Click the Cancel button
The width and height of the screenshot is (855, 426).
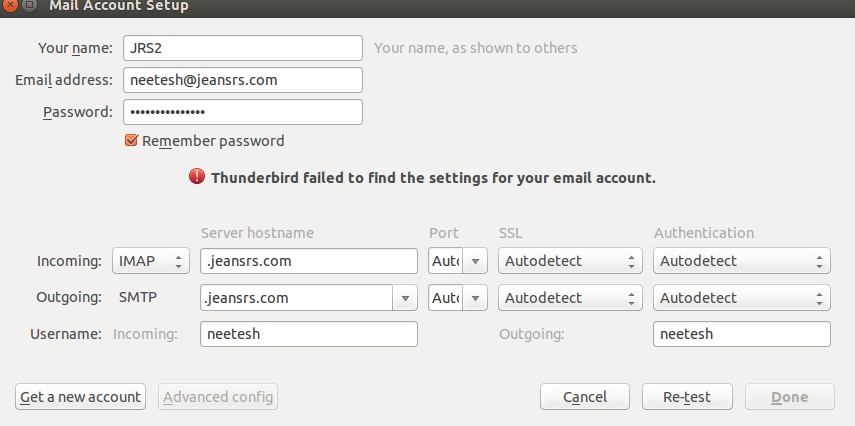585,397
